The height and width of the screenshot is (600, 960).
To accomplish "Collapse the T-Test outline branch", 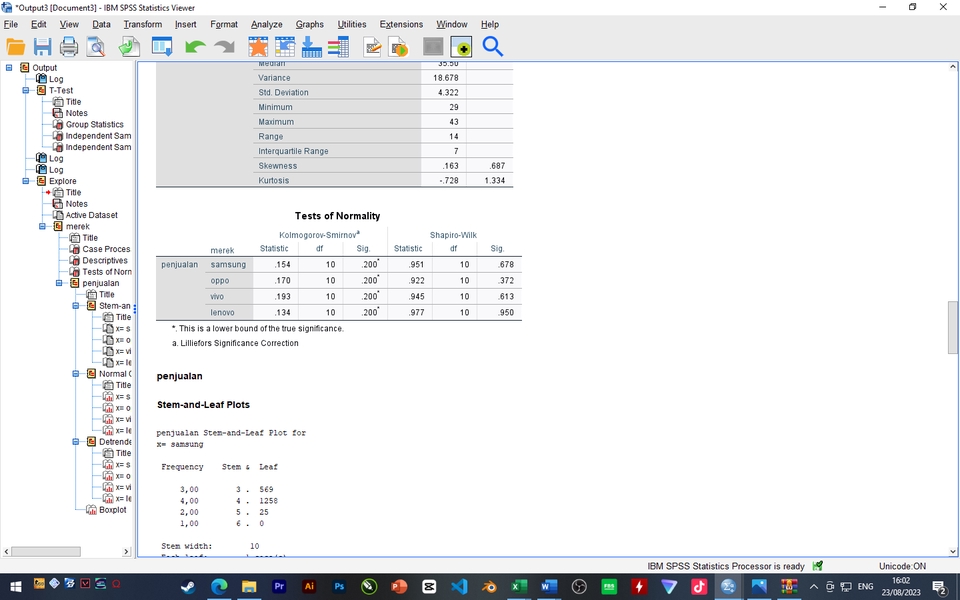I will (26, 90).
